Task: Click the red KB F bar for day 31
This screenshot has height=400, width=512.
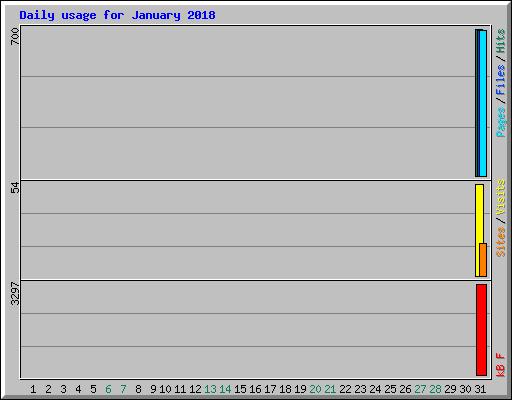Action: coord(481,330)
